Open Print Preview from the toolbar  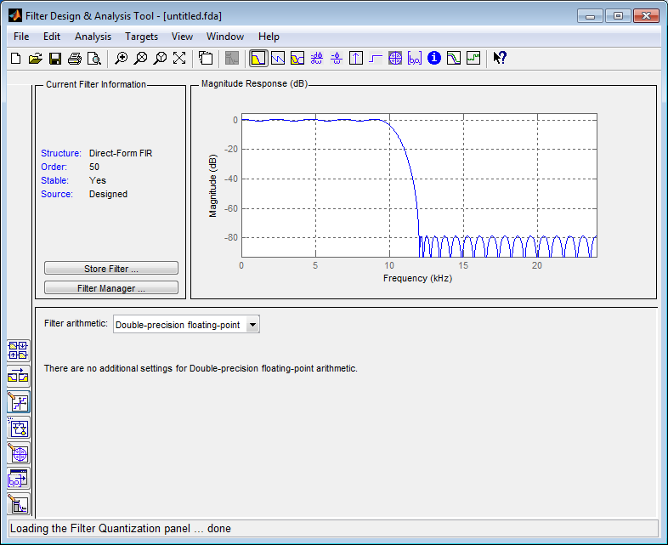pos(94,58)
